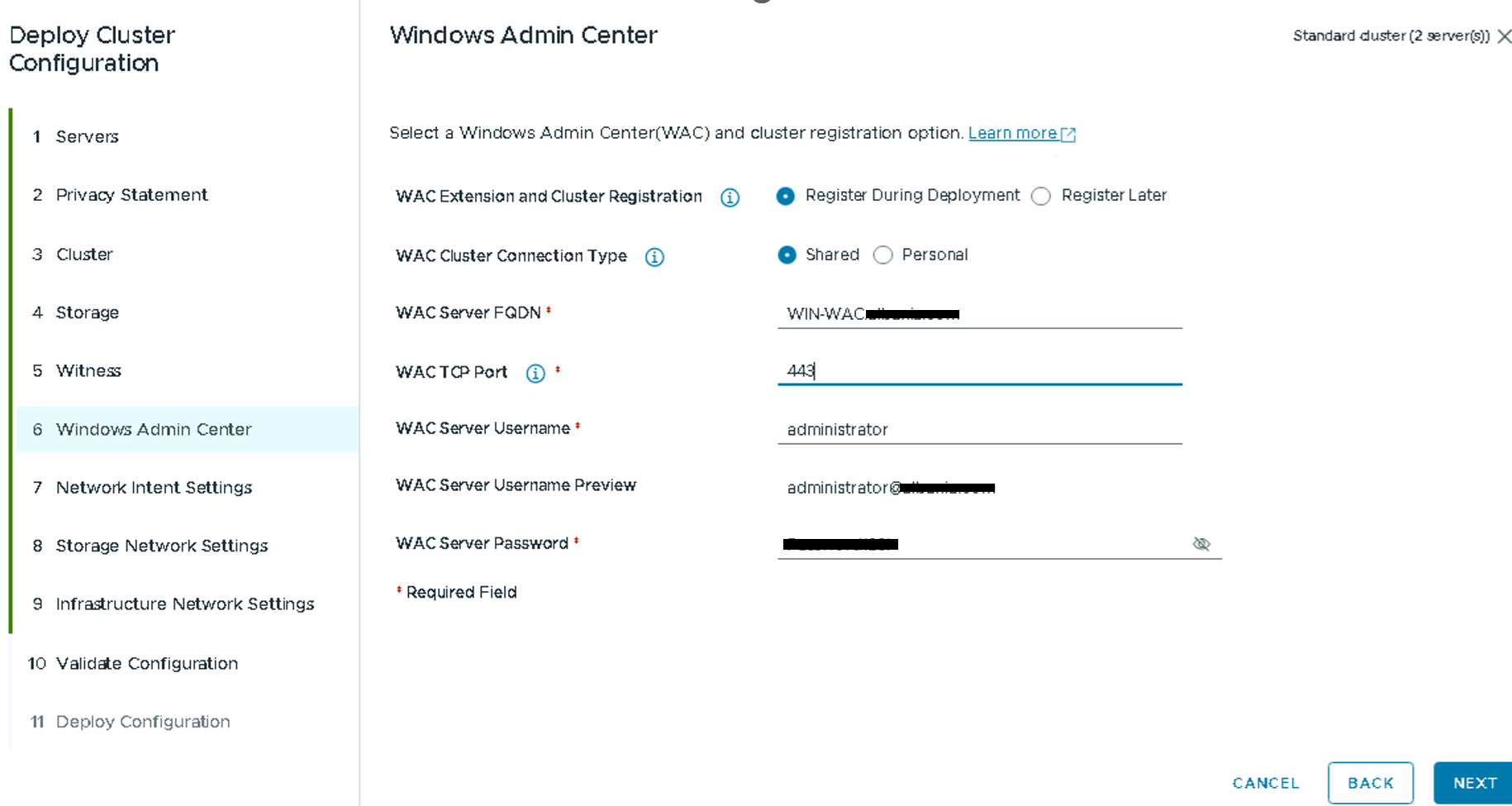Image resolution: width=1512 pixels, height=806 pixels.
Task: Open Privacy Statement step
Action: coord(131,195)
